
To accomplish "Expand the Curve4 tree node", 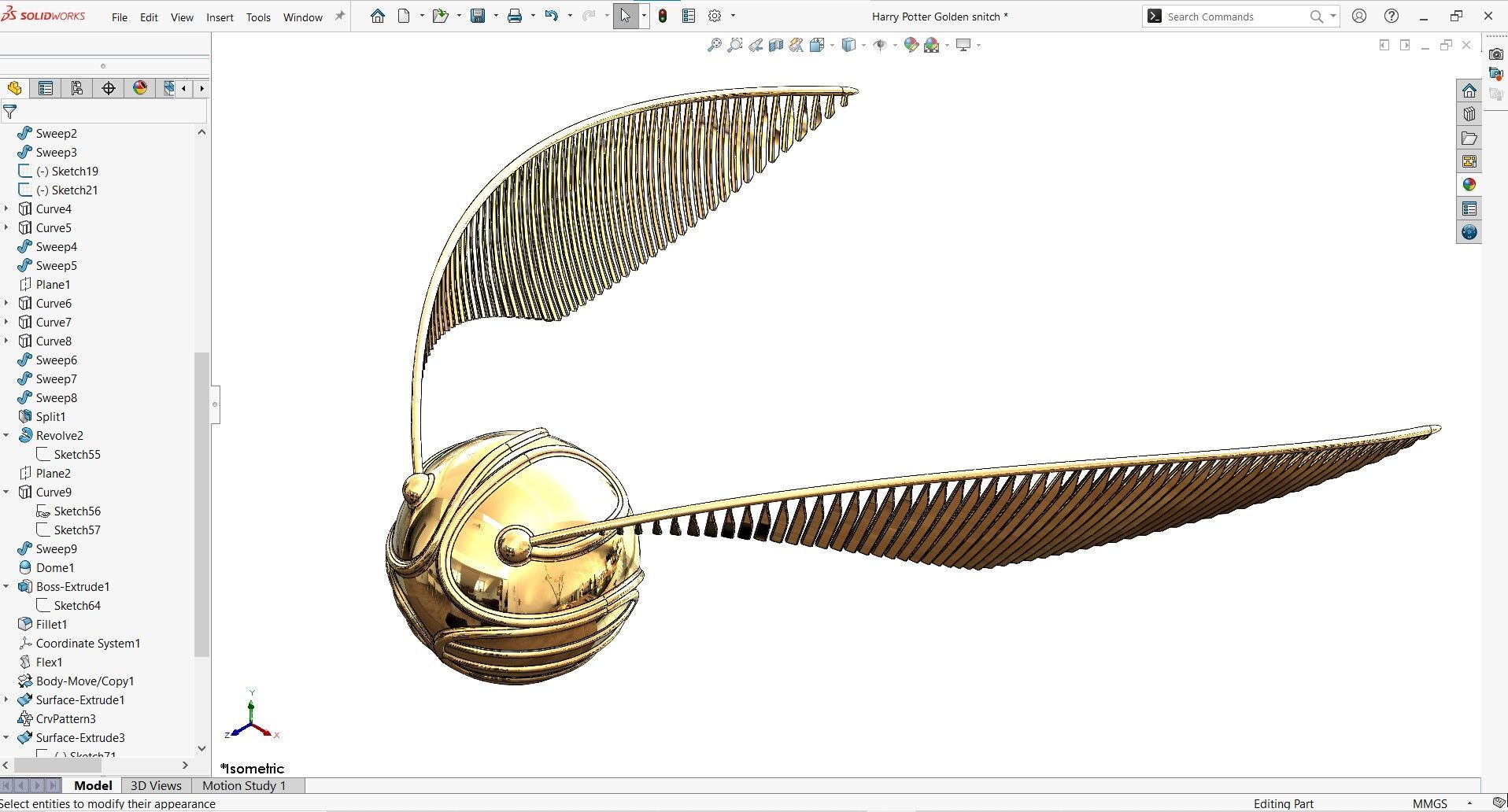I will click(6, 209).
